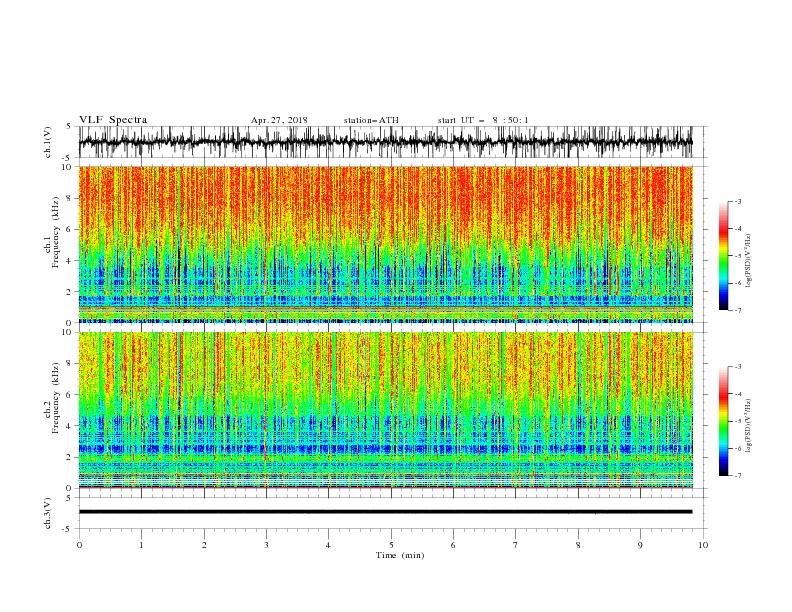Click the ch.1 spectrogram color scale bar

723,256
